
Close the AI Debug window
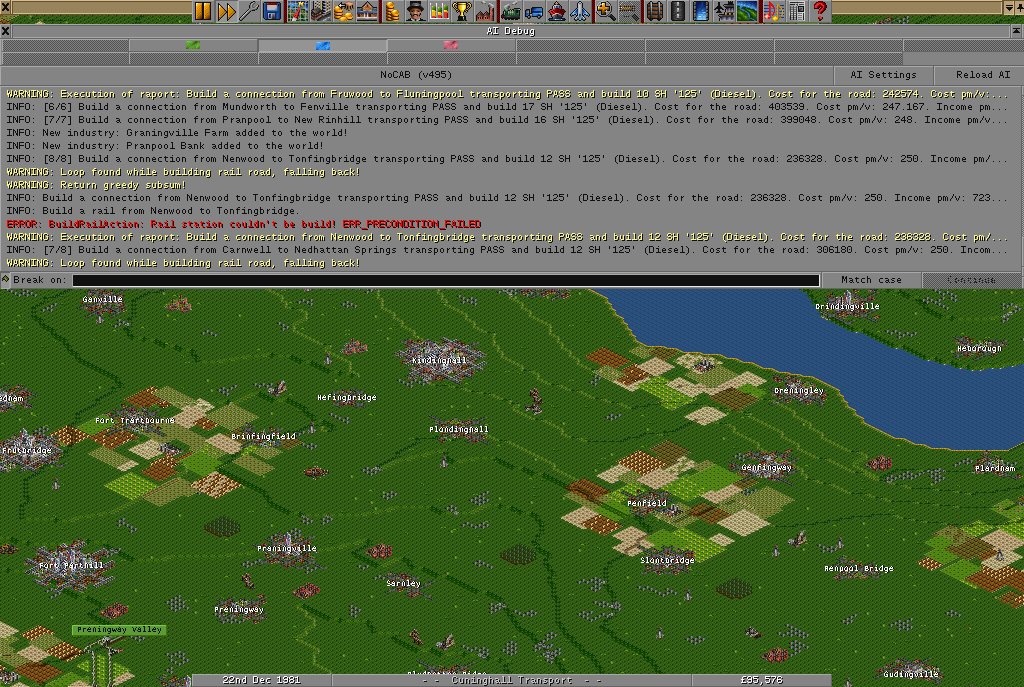coord(5,31)
